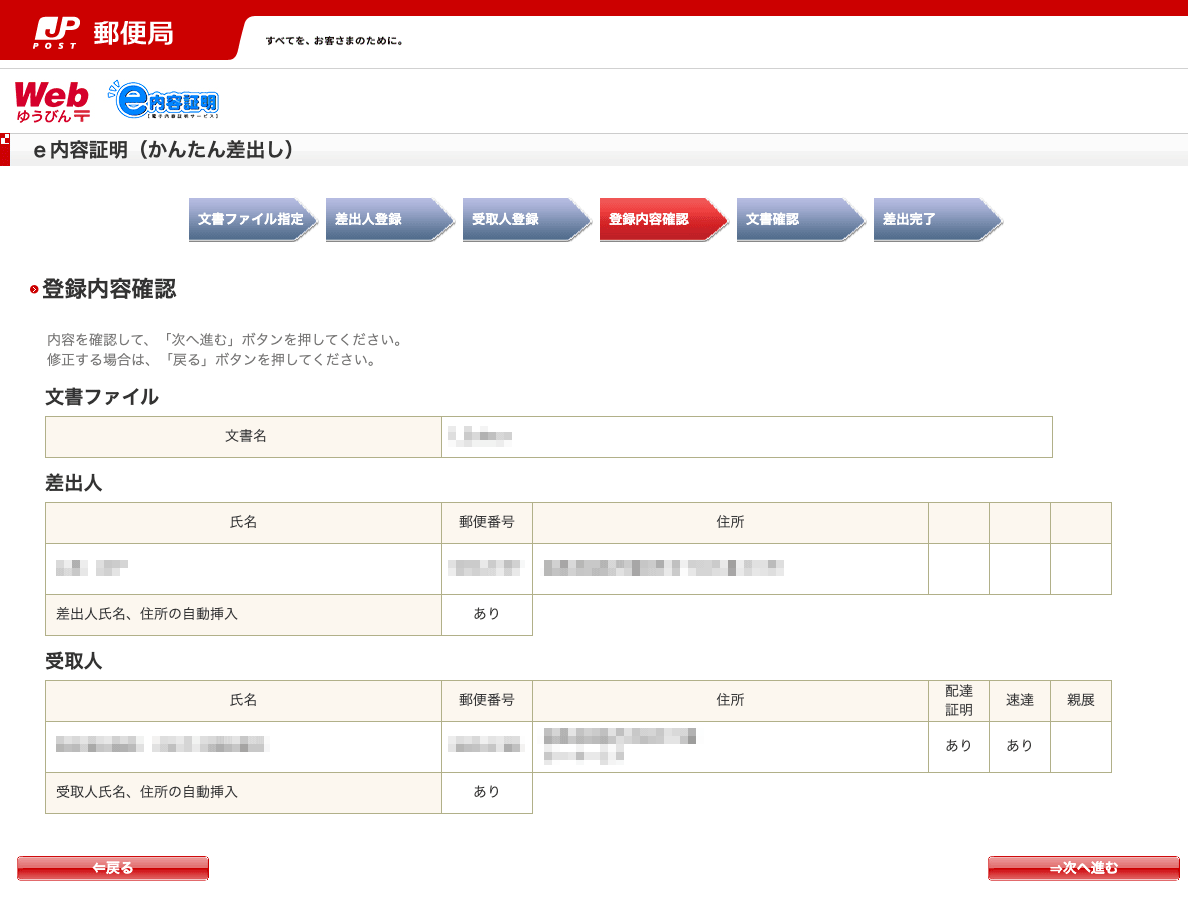Select the 文書ファイル指定 step
The width and height of the screenshot is (1188, 897).
coord(253,220)
